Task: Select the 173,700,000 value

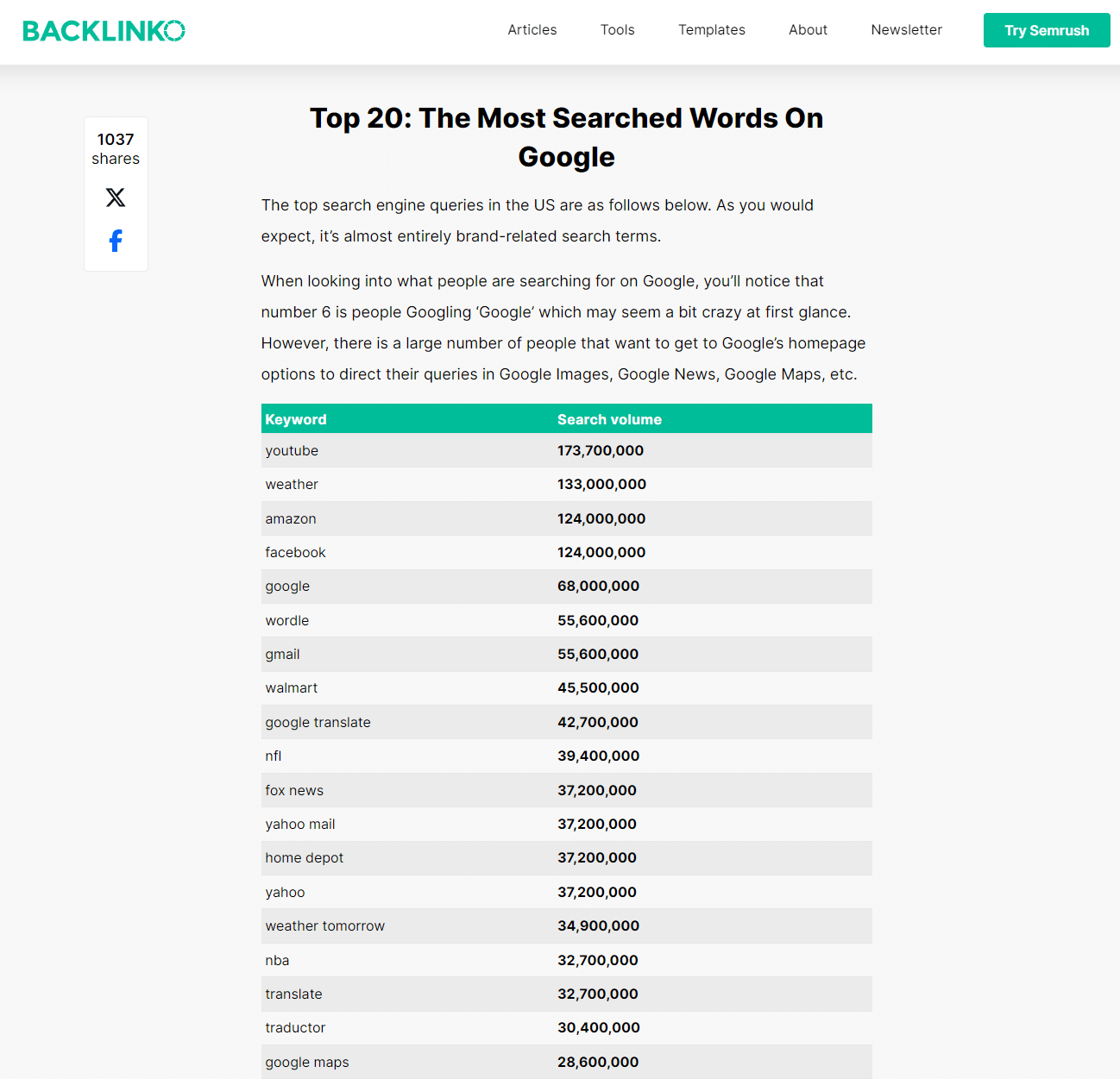Action: pyautogui.click(x=601, y=450)
